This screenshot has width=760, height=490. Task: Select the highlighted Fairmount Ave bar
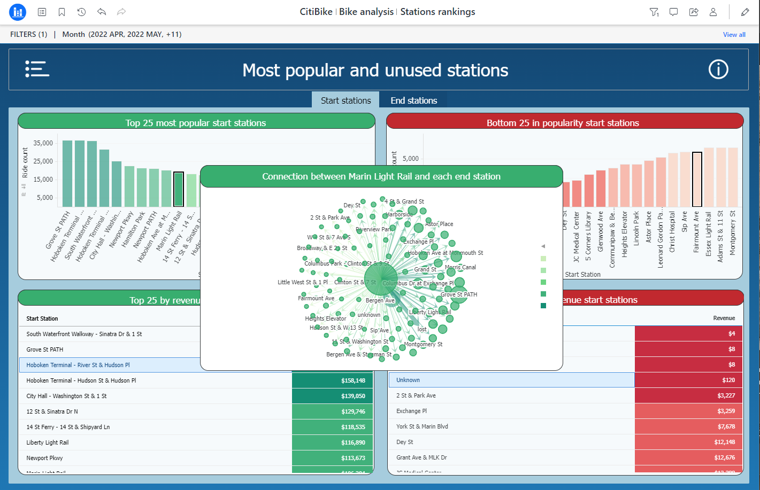point(697,179)
